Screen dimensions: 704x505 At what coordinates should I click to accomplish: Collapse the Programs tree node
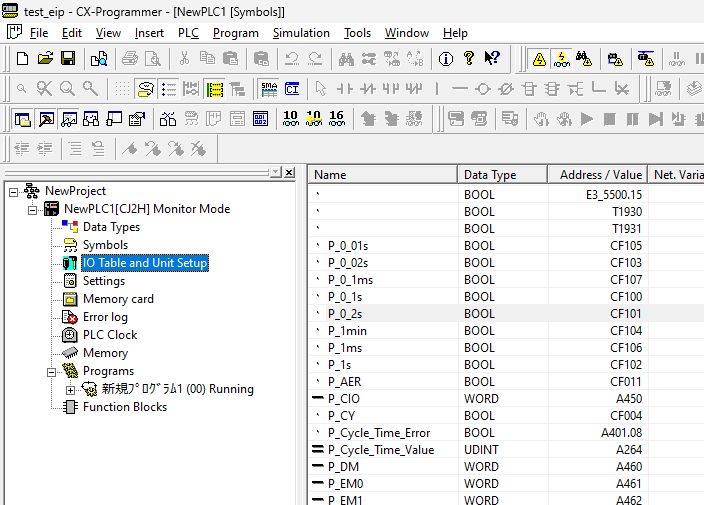52,372
